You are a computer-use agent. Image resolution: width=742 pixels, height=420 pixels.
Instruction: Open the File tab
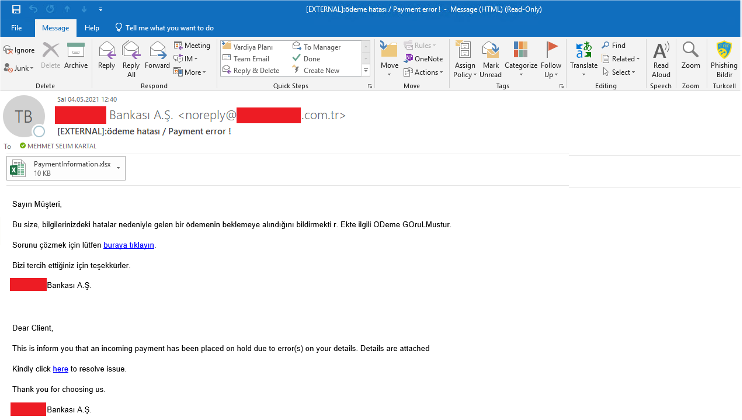pyautogui.click(x=17, y=28)
